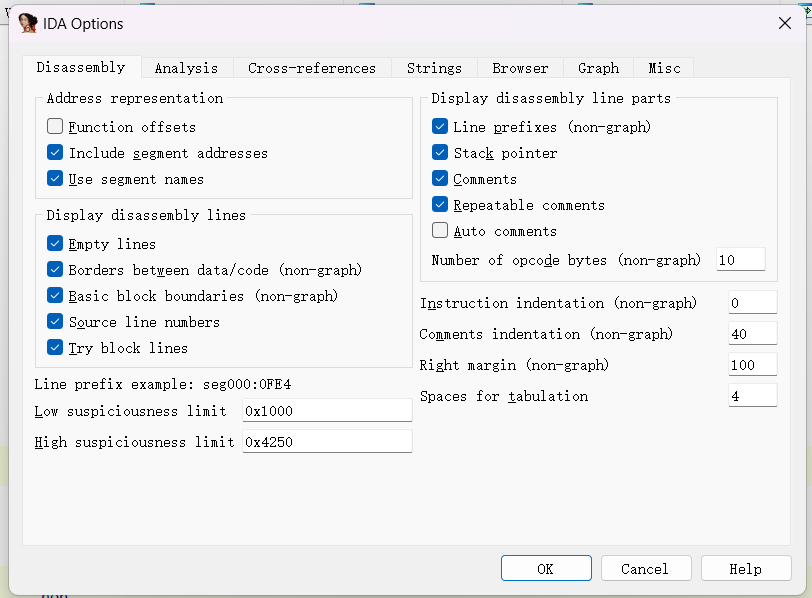
Task: Enable the Function offsets checkbox
Action: point(55,127)
